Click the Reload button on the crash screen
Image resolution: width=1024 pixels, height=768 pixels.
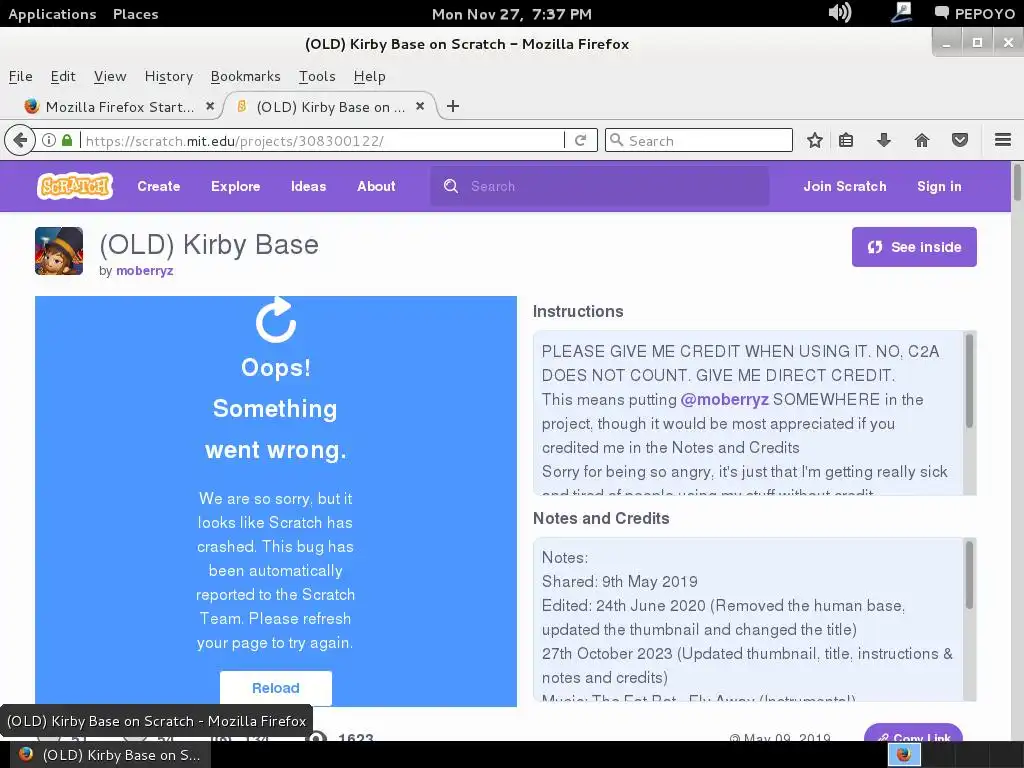click(276, 688)
